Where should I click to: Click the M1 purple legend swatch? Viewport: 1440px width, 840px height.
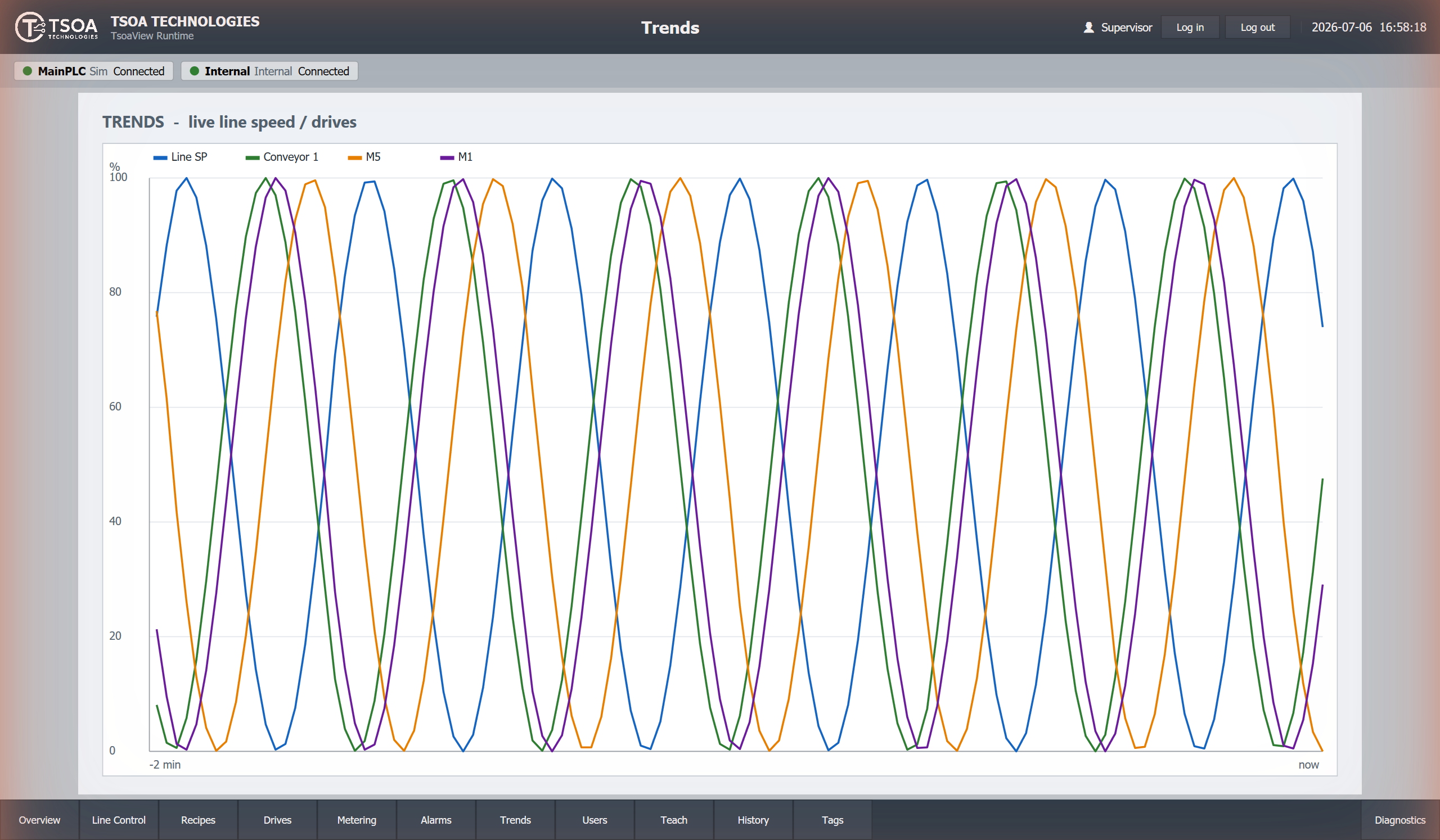447,157
